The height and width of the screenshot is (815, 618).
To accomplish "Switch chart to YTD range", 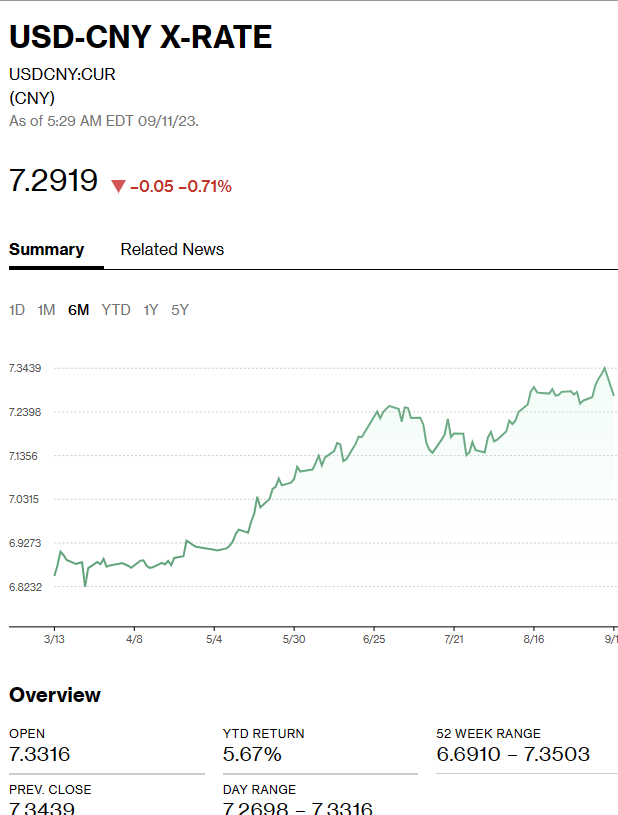I will tap(116, 310).
